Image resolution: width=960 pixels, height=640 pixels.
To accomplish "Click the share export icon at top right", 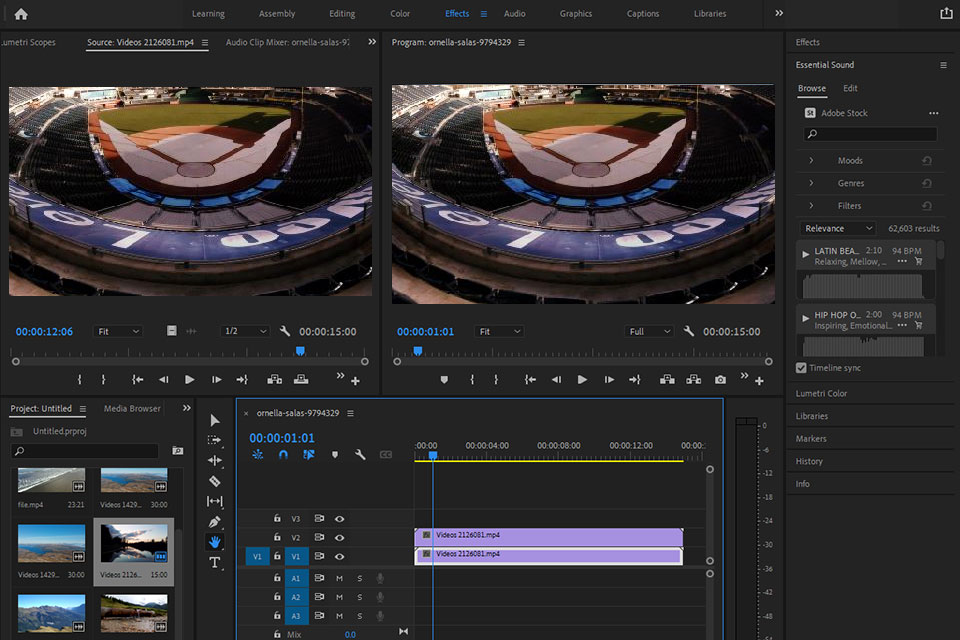I will tap(946, 14).
